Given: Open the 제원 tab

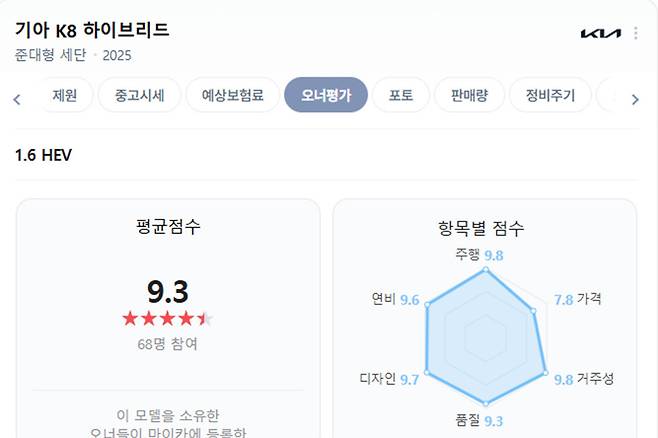Looking at the screenshot, I should [65, 96].
